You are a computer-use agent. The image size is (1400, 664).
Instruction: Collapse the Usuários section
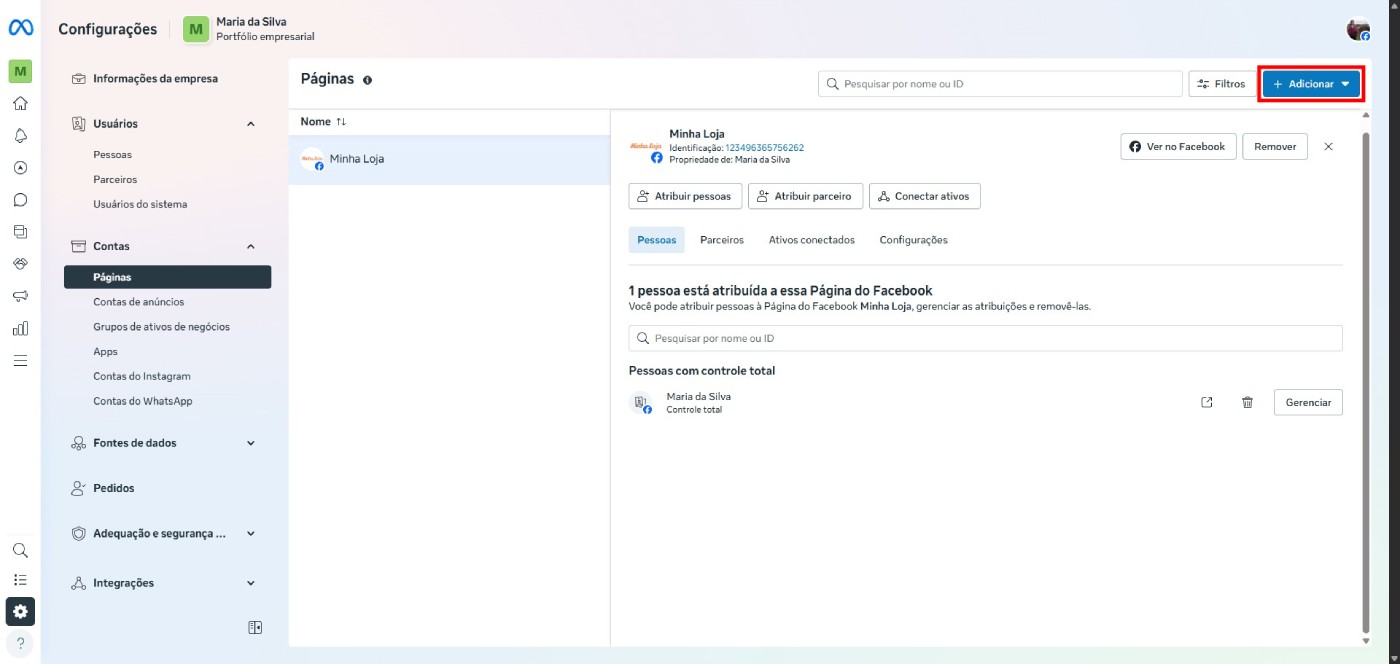[x=250, y=124]
